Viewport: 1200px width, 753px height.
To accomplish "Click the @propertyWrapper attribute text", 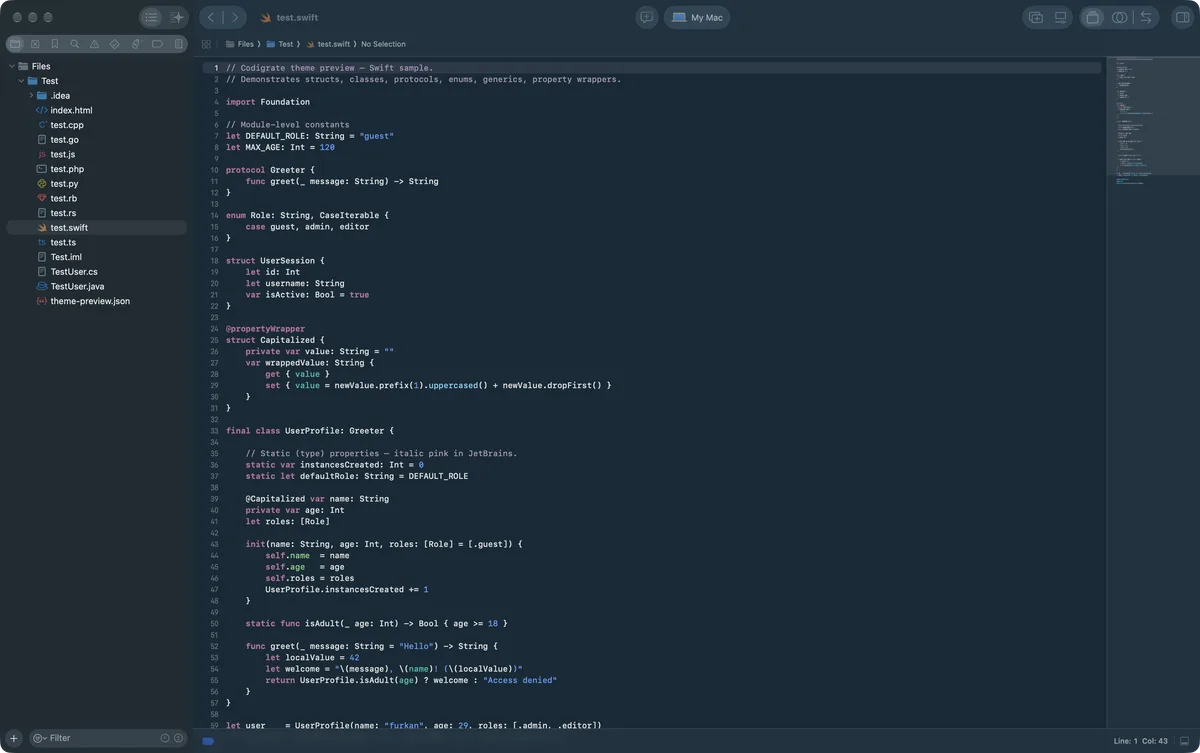I will coord(266,329).
